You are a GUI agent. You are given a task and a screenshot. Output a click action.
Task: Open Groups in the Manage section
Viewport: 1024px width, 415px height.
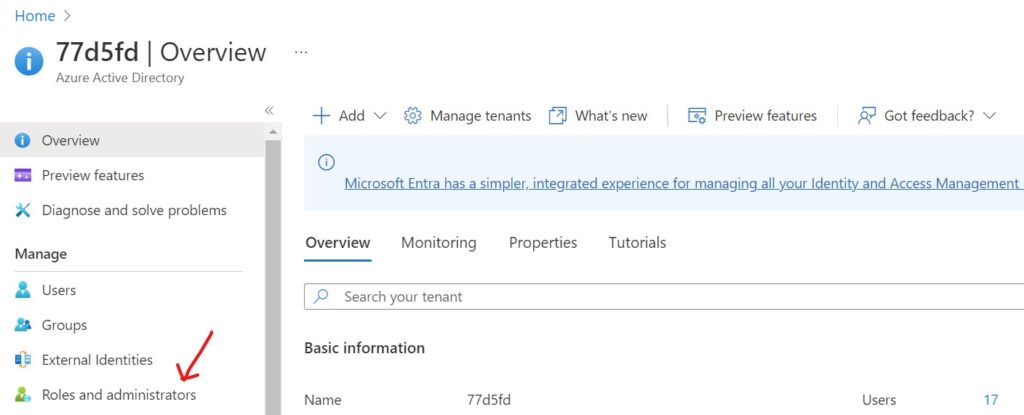(x=64, y=325)
